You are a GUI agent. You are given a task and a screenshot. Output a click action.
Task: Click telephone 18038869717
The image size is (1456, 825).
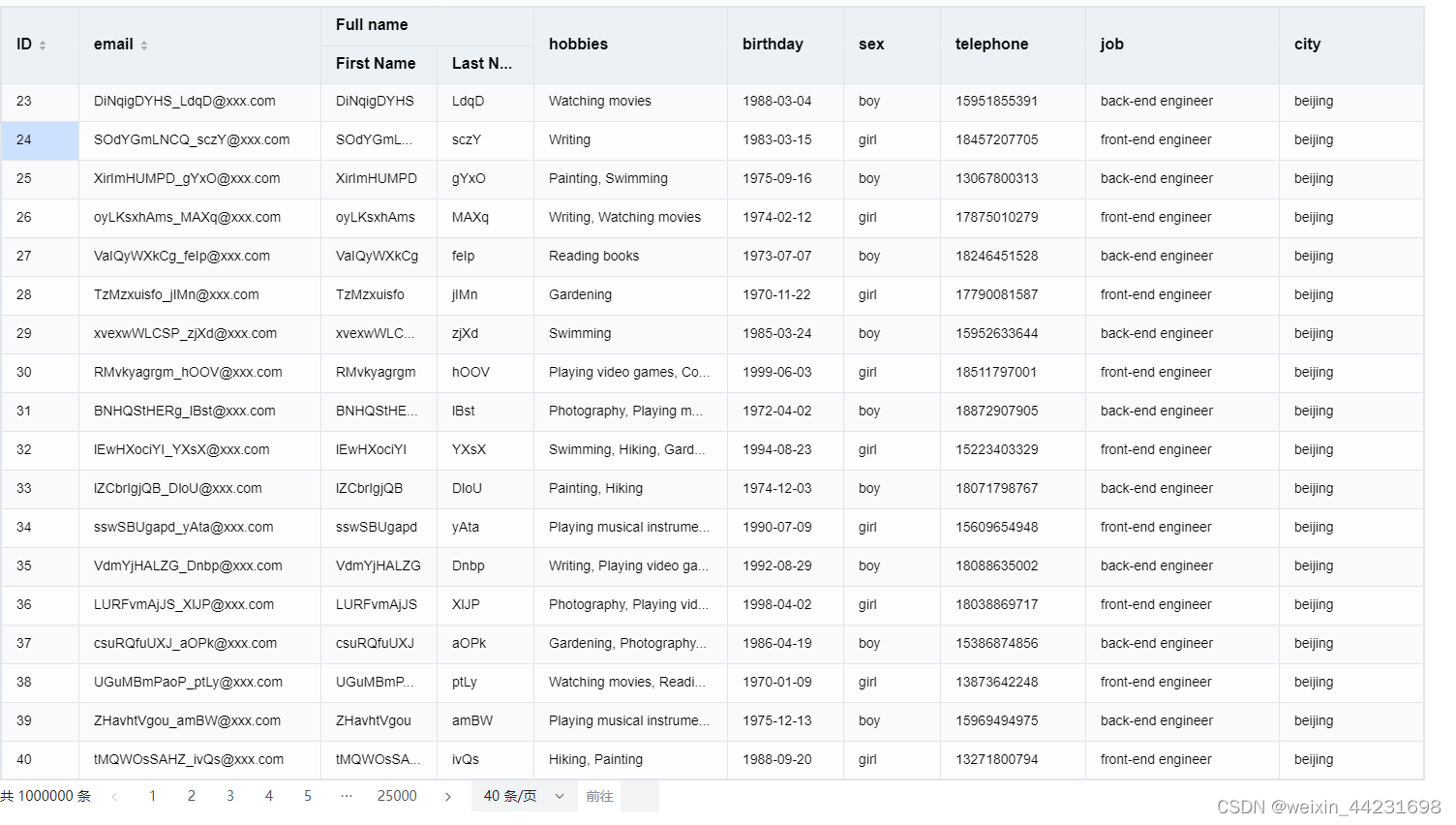996,605
